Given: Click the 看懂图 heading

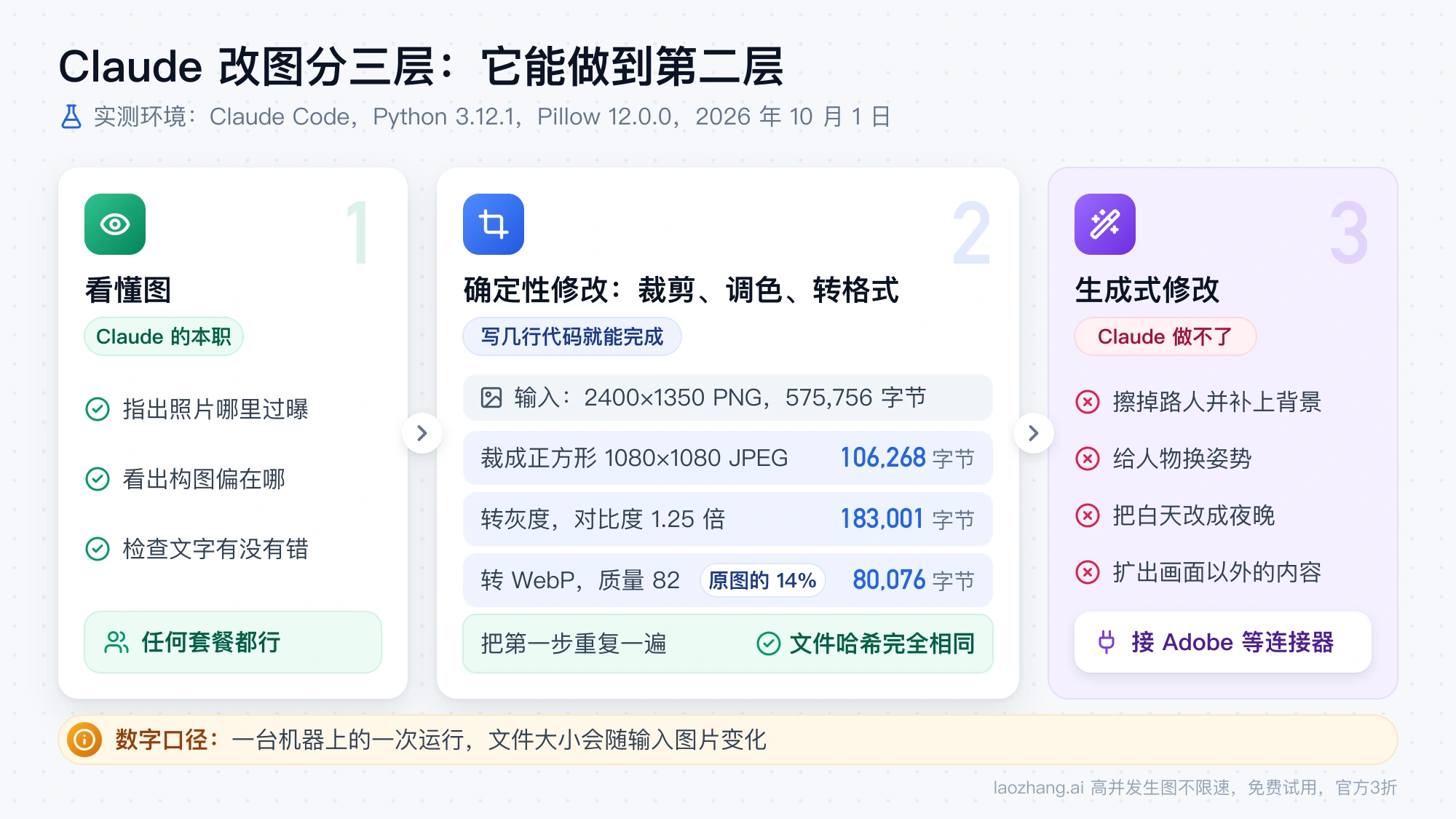Looking at the screenshot, I should click(x=128, y=290).
